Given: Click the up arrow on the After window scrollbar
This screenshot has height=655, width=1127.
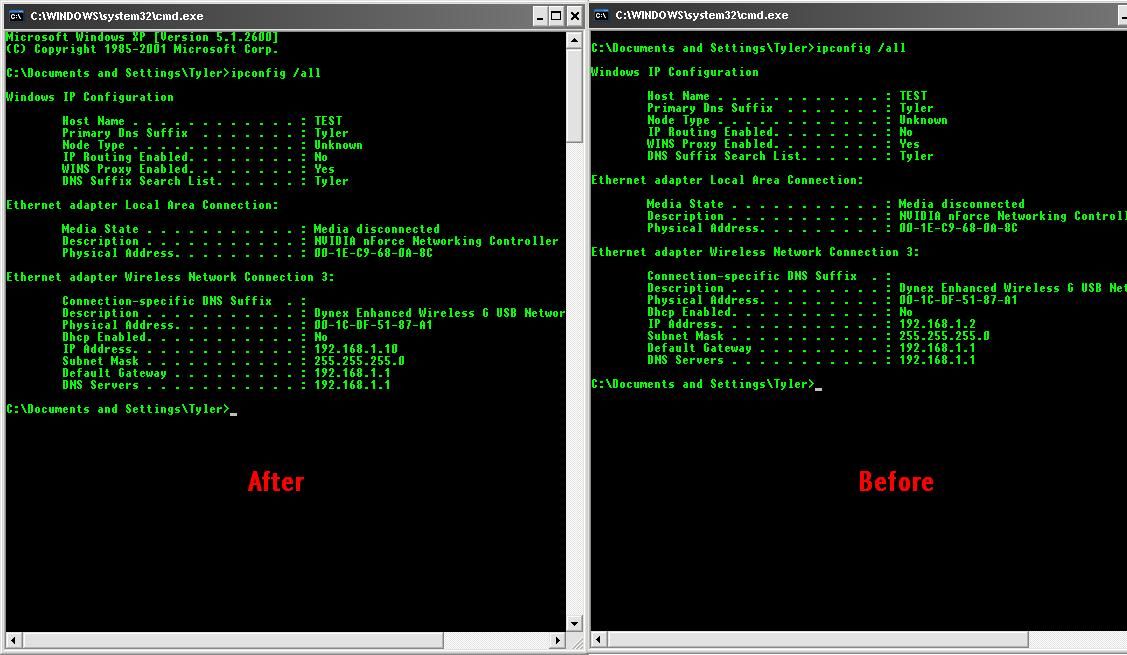Looking at the screenshot, I should pos(575,38).
